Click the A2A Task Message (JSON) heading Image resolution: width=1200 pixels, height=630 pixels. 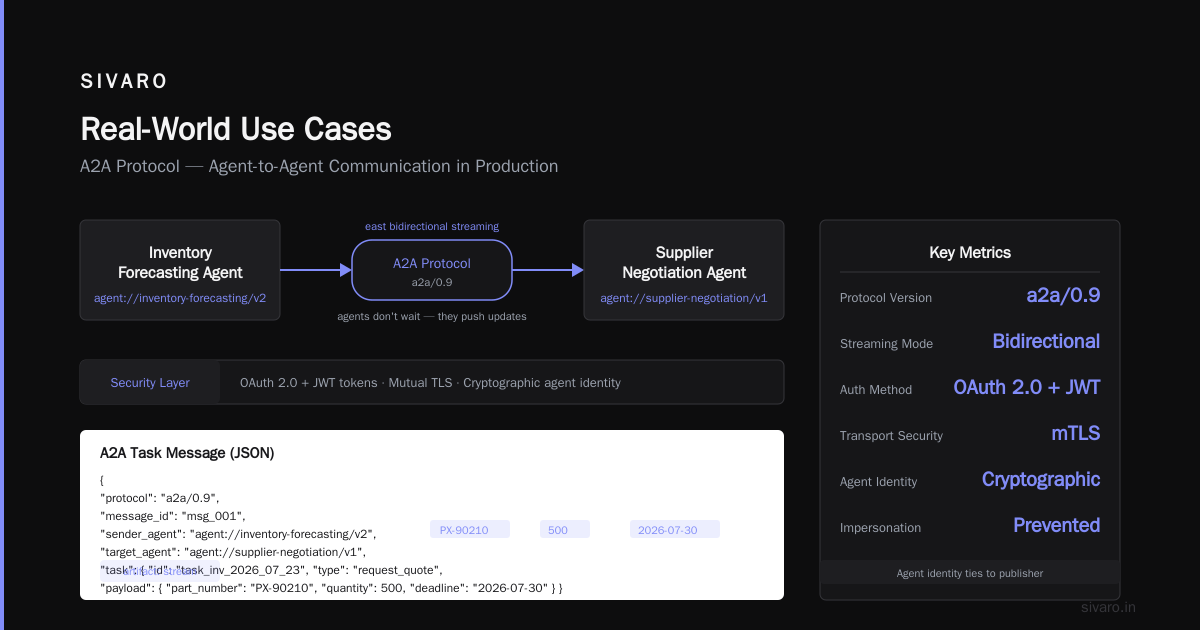(187, 453)
